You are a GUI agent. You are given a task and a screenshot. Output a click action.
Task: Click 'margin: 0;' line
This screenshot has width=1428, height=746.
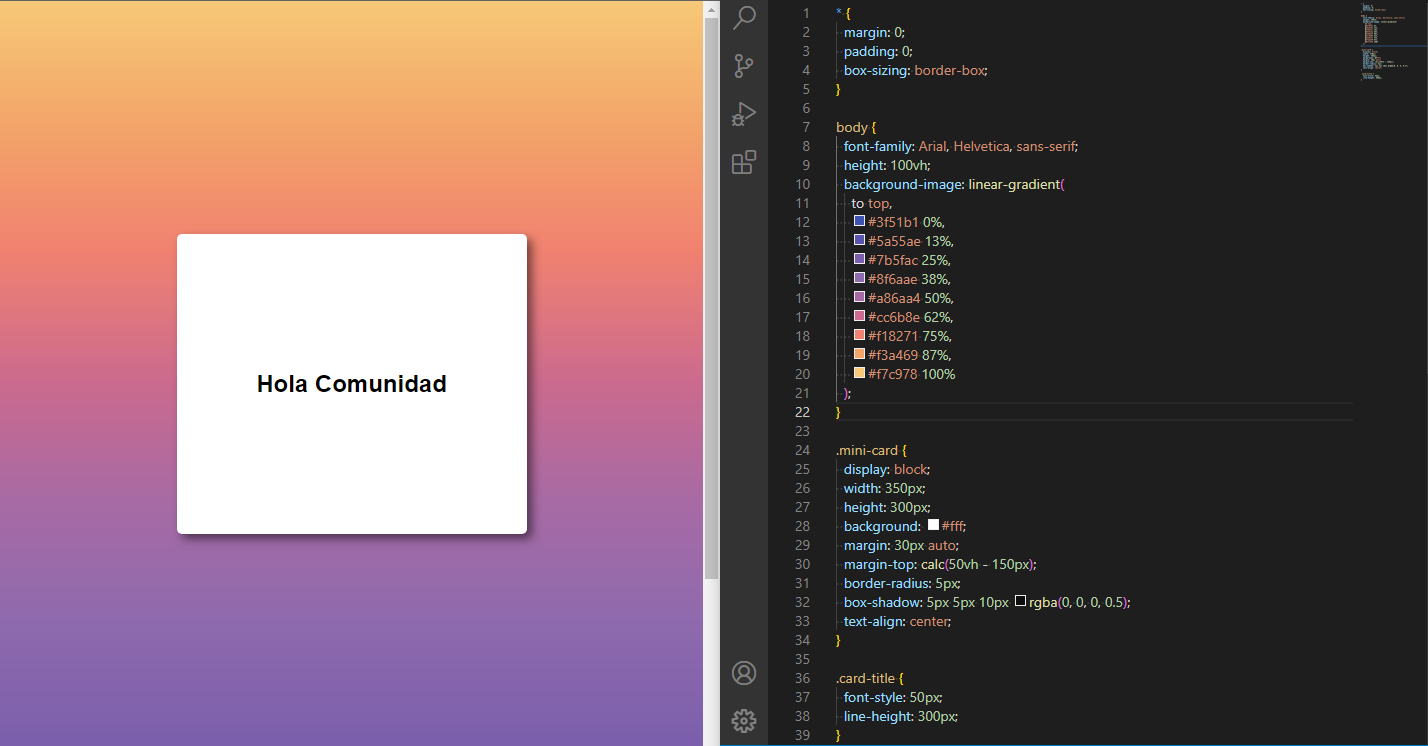874,32
